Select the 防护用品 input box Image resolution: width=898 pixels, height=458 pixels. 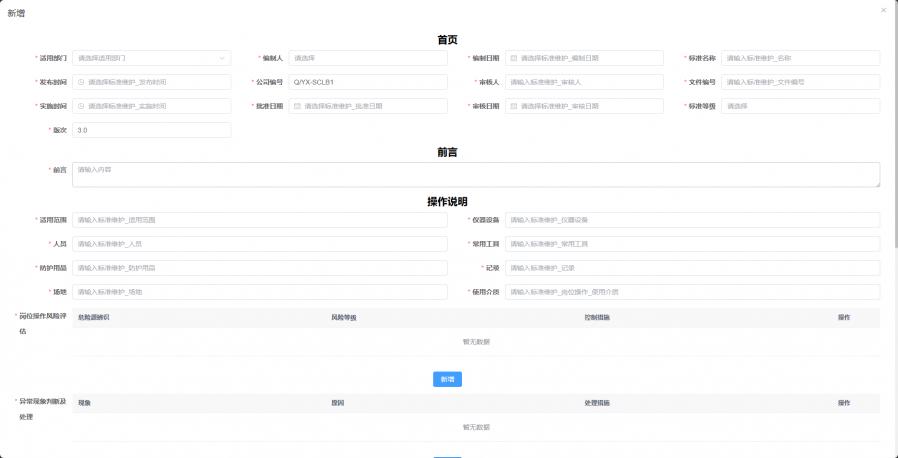pos(260,268)
